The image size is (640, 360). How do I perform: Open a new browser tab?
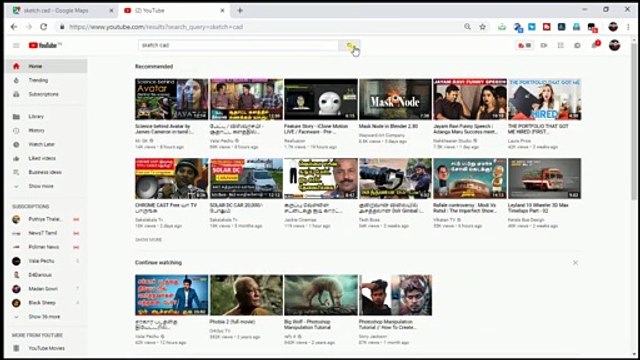[240, 11]
